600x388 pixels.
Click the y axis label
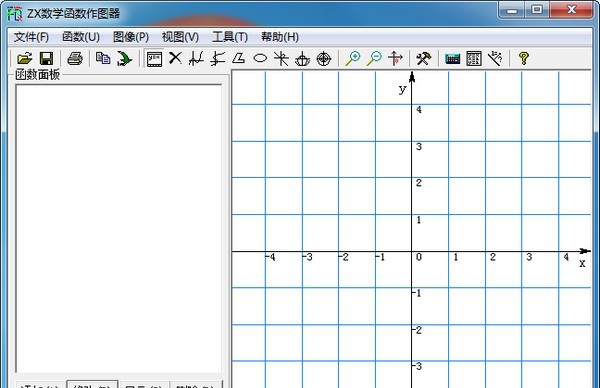coord(402,89)
